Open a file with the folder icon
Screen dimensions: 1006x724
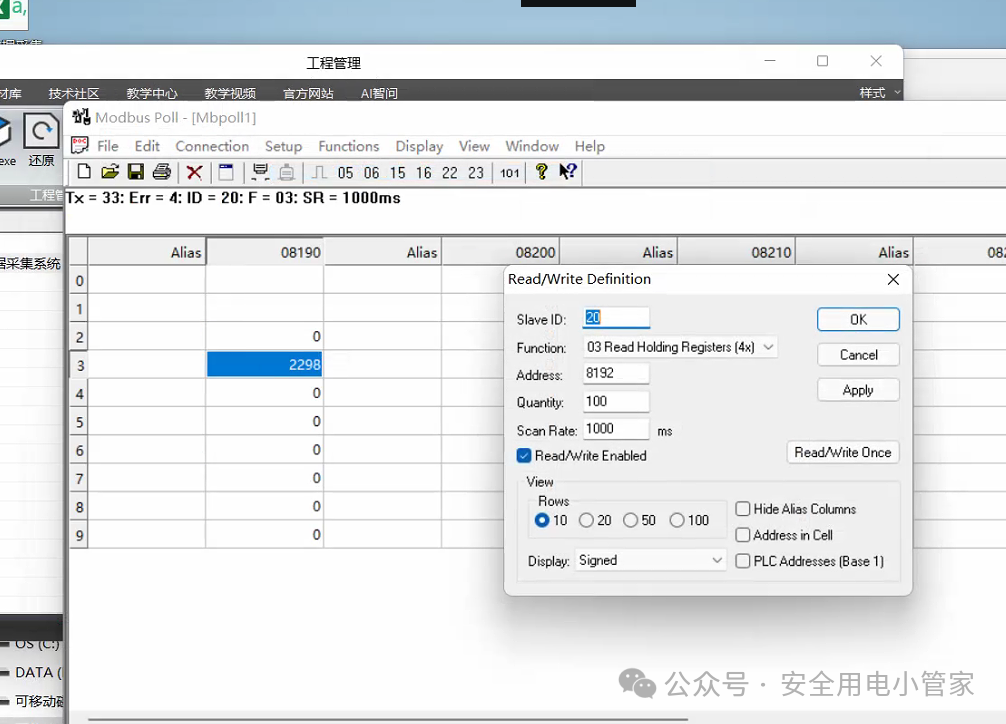pyautogui.click(x=110, y=172)
